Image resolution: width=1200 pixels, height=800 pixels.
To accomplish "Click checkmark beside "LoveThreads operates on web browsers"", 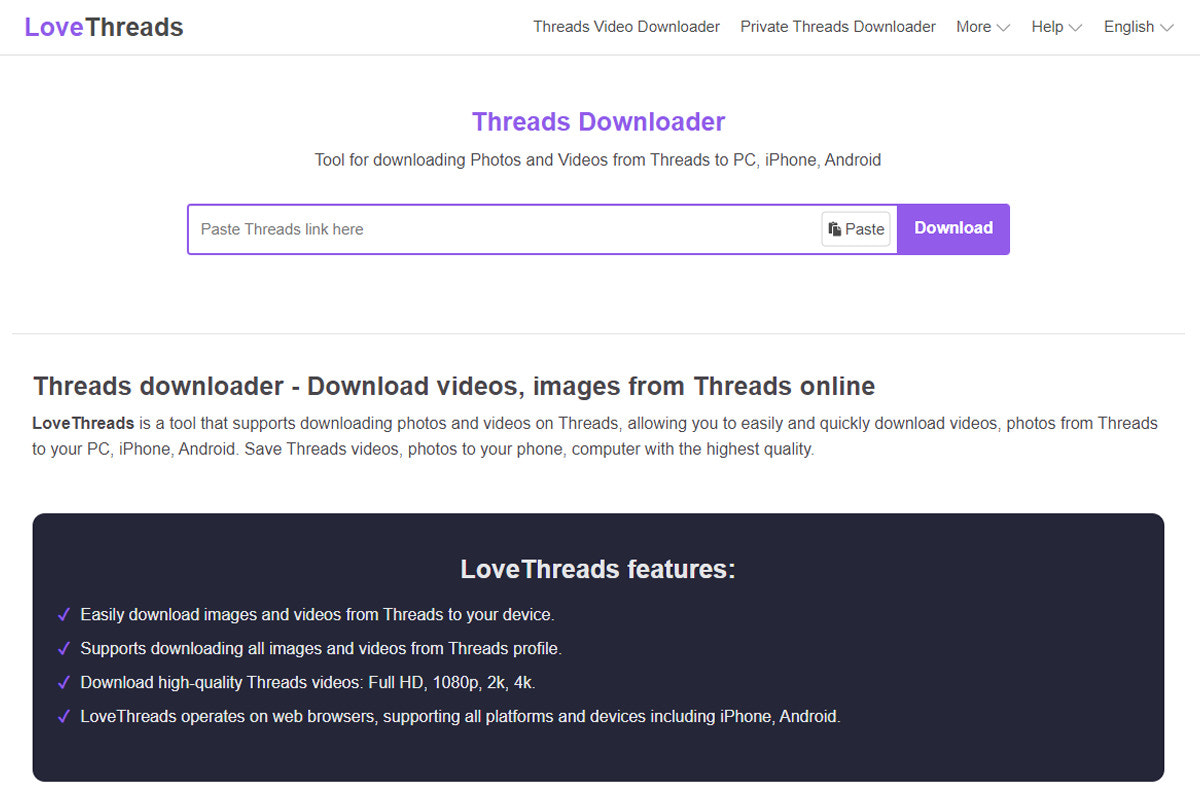I will (64, 716).
